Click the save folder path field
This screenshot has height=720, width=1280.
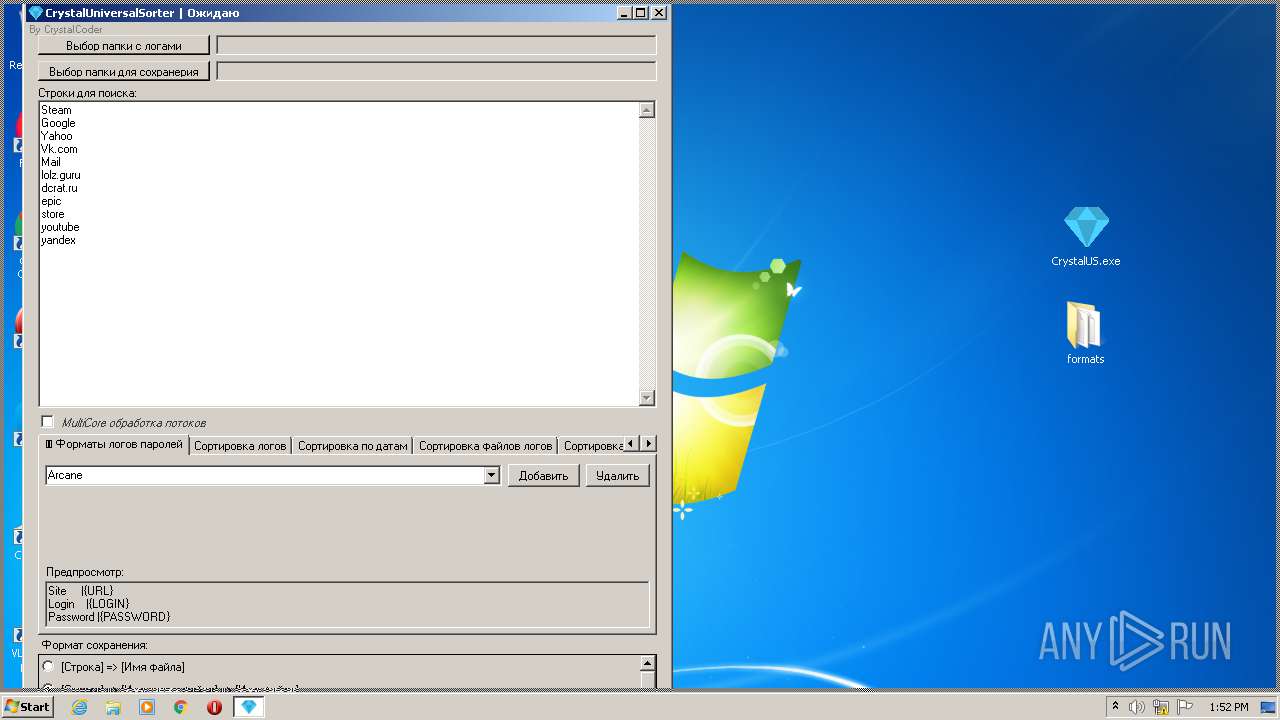[436, 71]
